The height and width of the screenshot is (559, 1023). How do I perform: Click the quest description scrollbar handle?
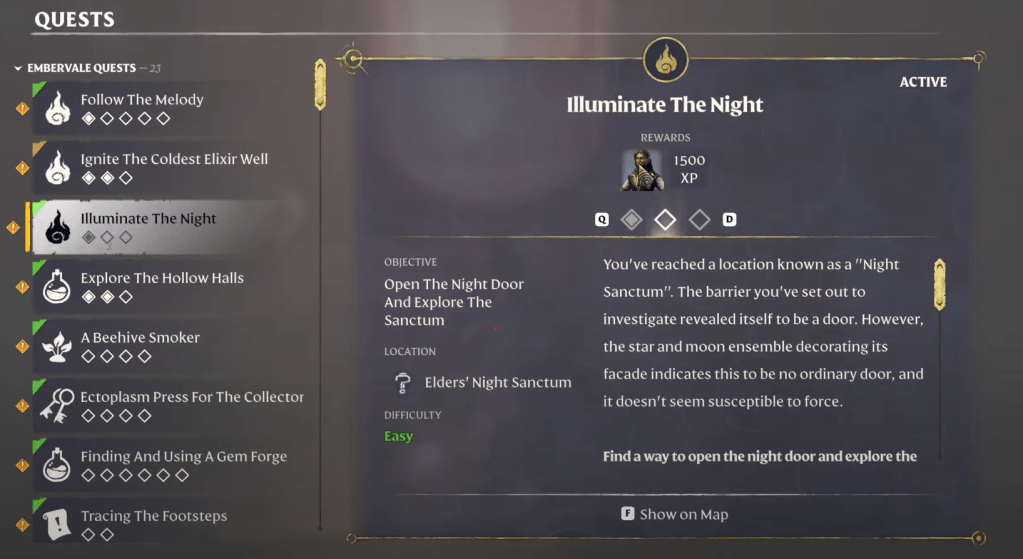(939, 285)
